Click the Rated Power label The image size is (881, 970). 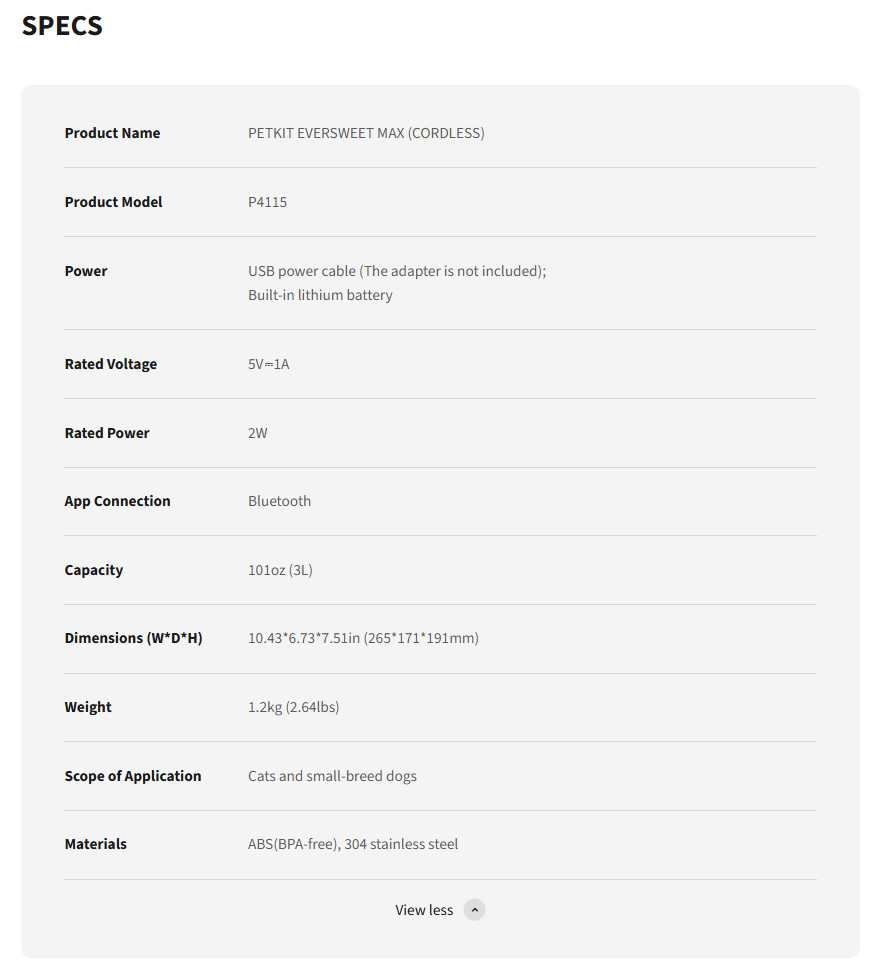[107, 433]
